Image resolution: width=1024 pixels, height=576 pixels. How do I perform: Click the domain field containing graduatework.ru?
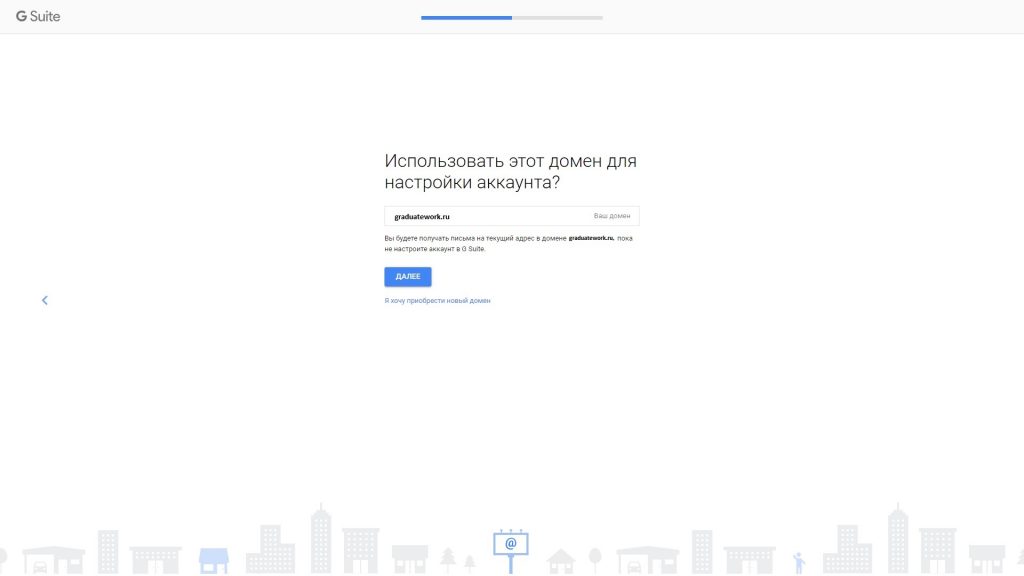click(x=511, y=216)
